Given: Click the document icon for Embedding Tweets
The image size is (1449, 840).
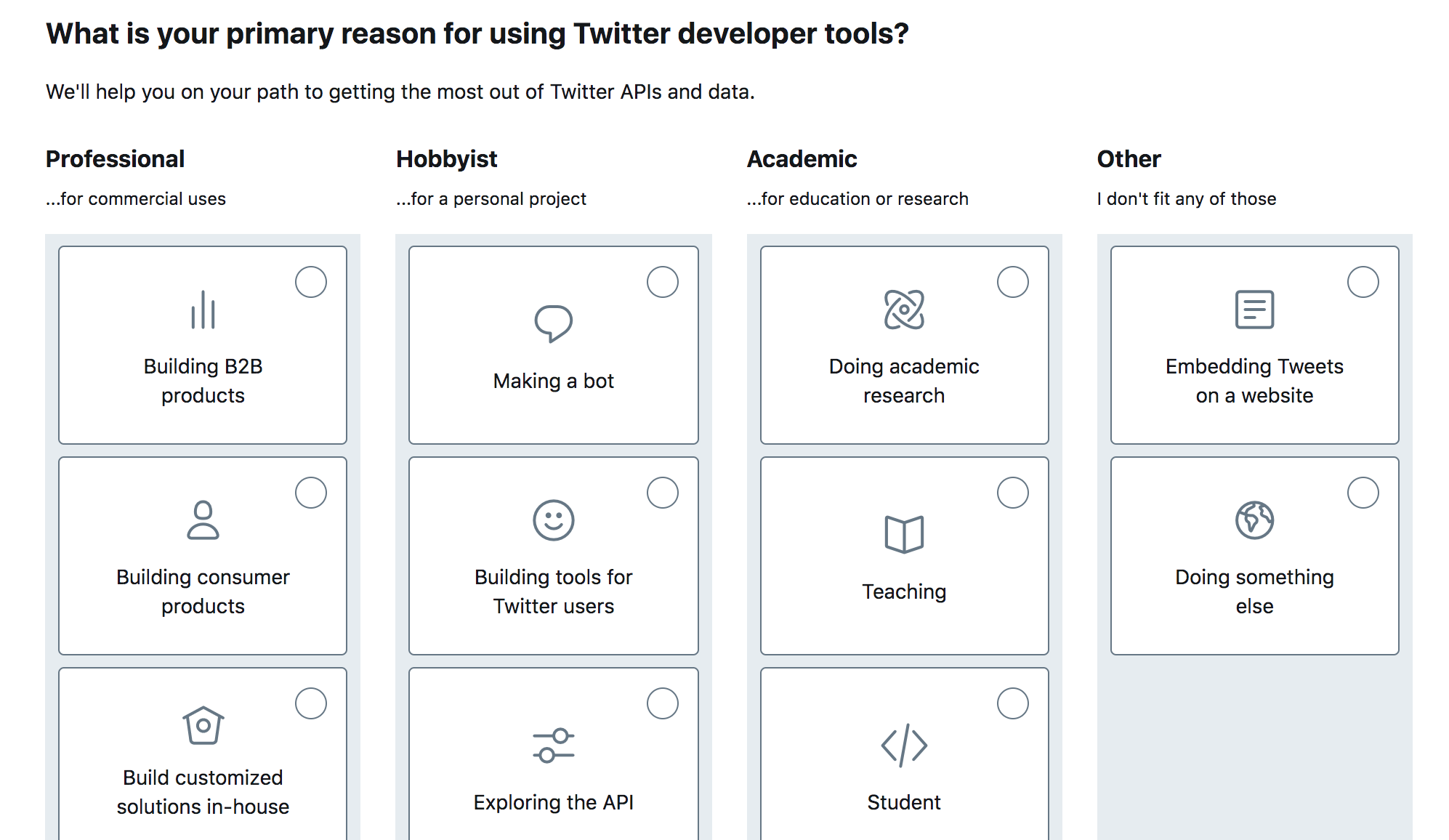Looking at the screenshot, I should point(1254,310).
